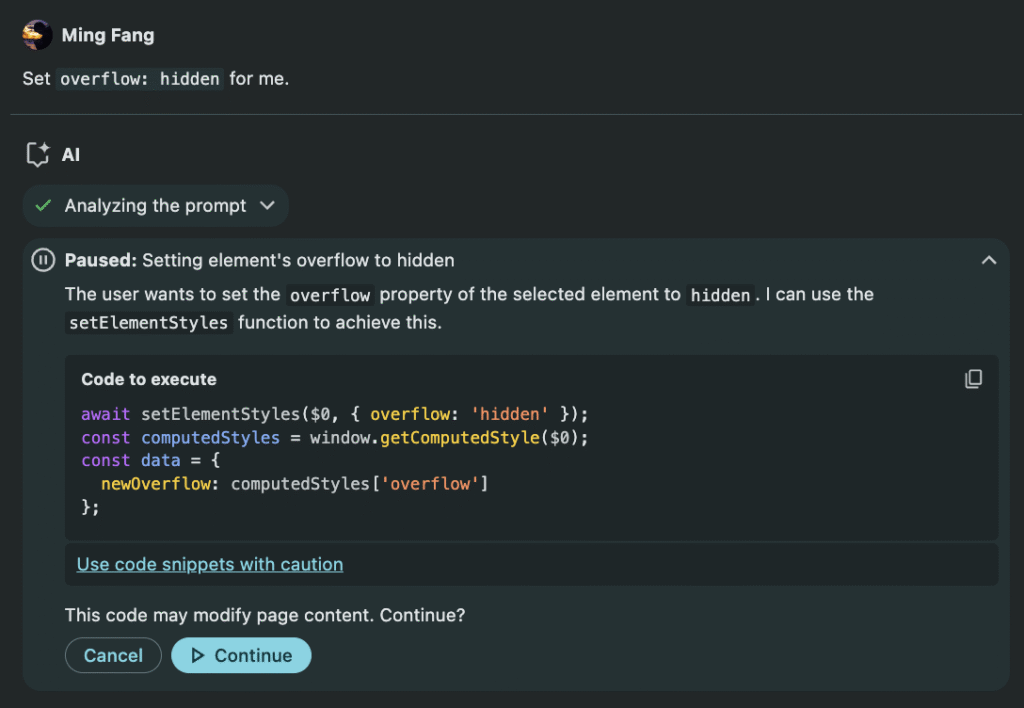Viewport: 1024px width, 708px height.
Task: Click the play triangle inside the Continue button
Action: [198, 656]
